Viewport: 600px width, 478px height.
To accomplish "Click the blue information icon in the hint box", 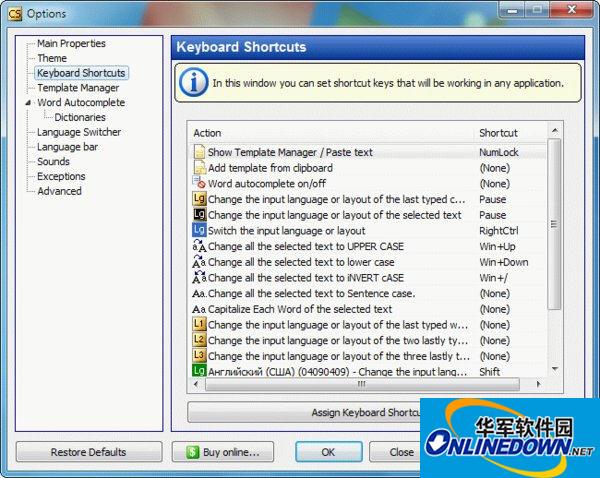I will [x=194, y=82].
